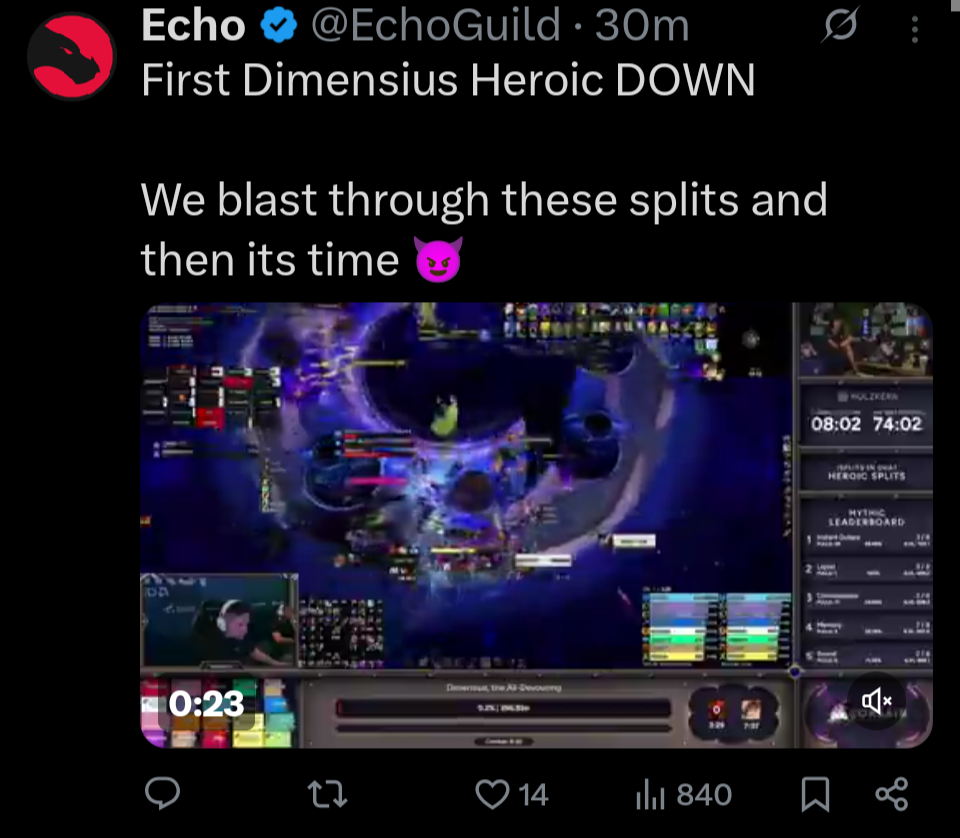Screen dimensions: 960x838
Task: Open Echo's red dragon profile avatar
Action: click(x=72, y=56)
